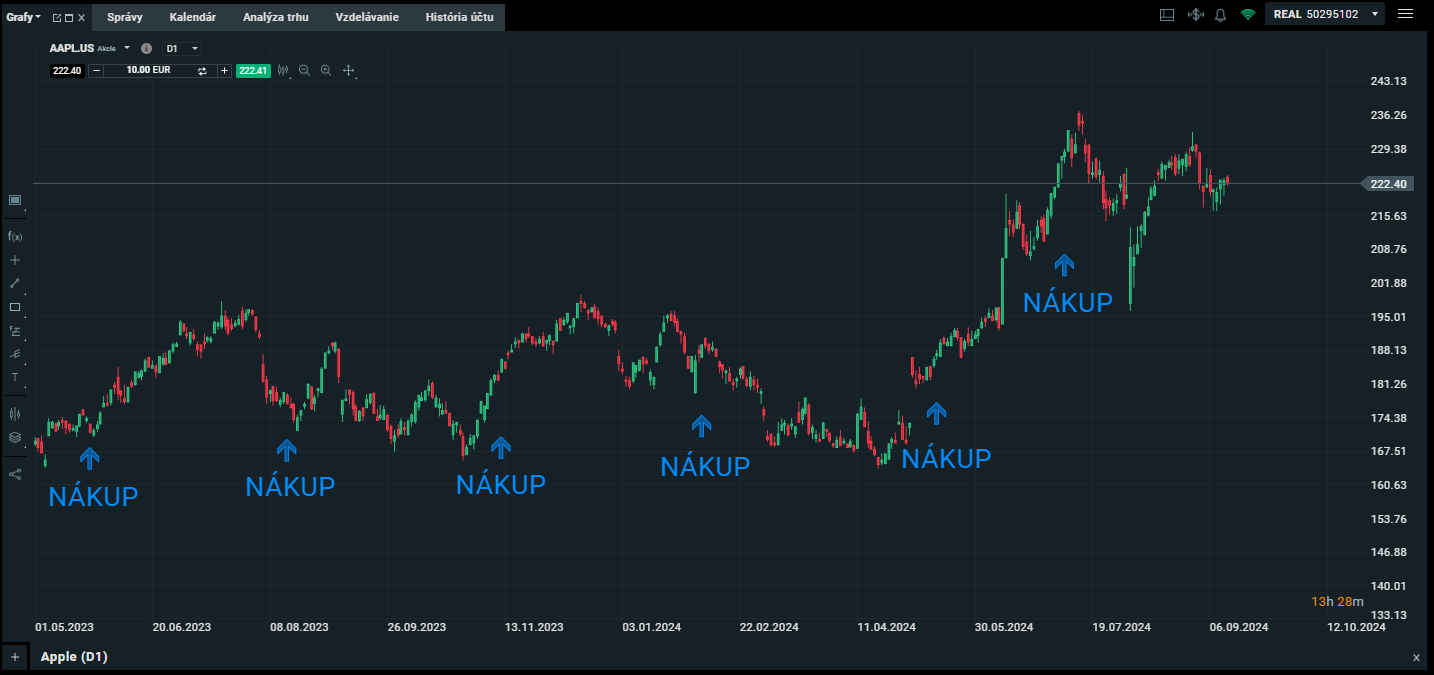The height and width of the screenshot is (675, 1434).
Task: Select the Fibonacci retracement tool
Action: [15, 330]
